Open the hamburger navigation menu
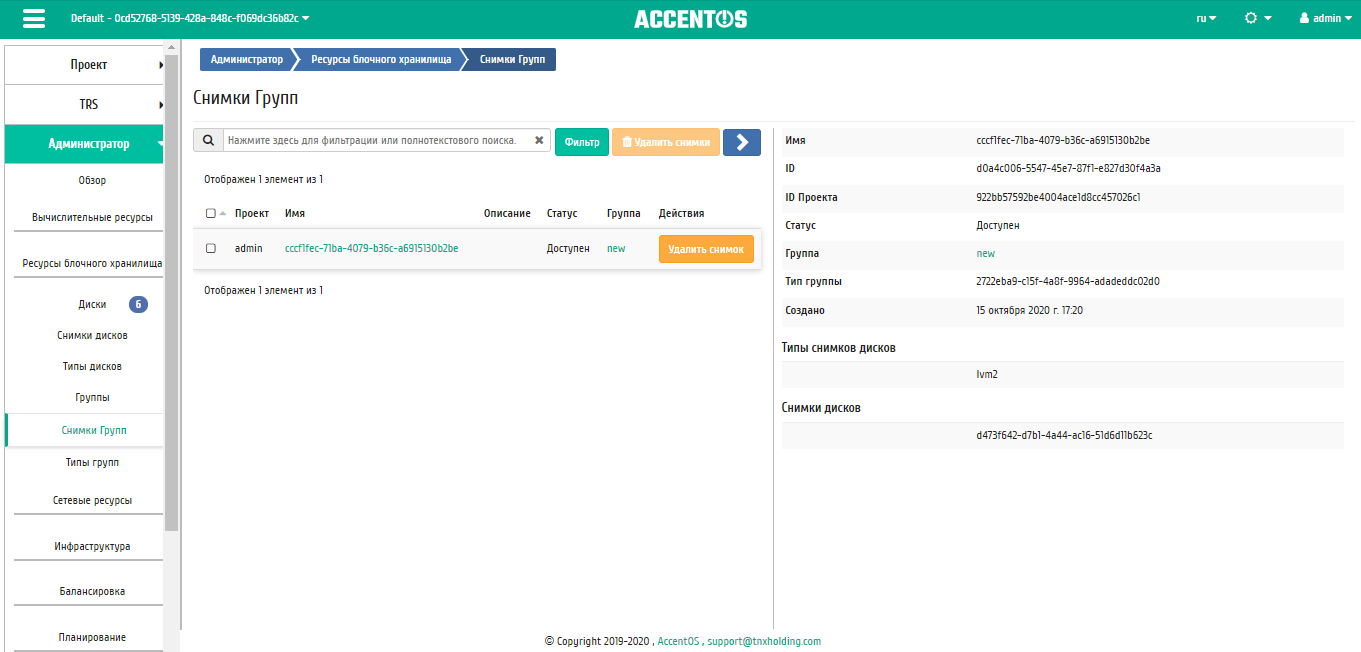 (x=34, y=19)
